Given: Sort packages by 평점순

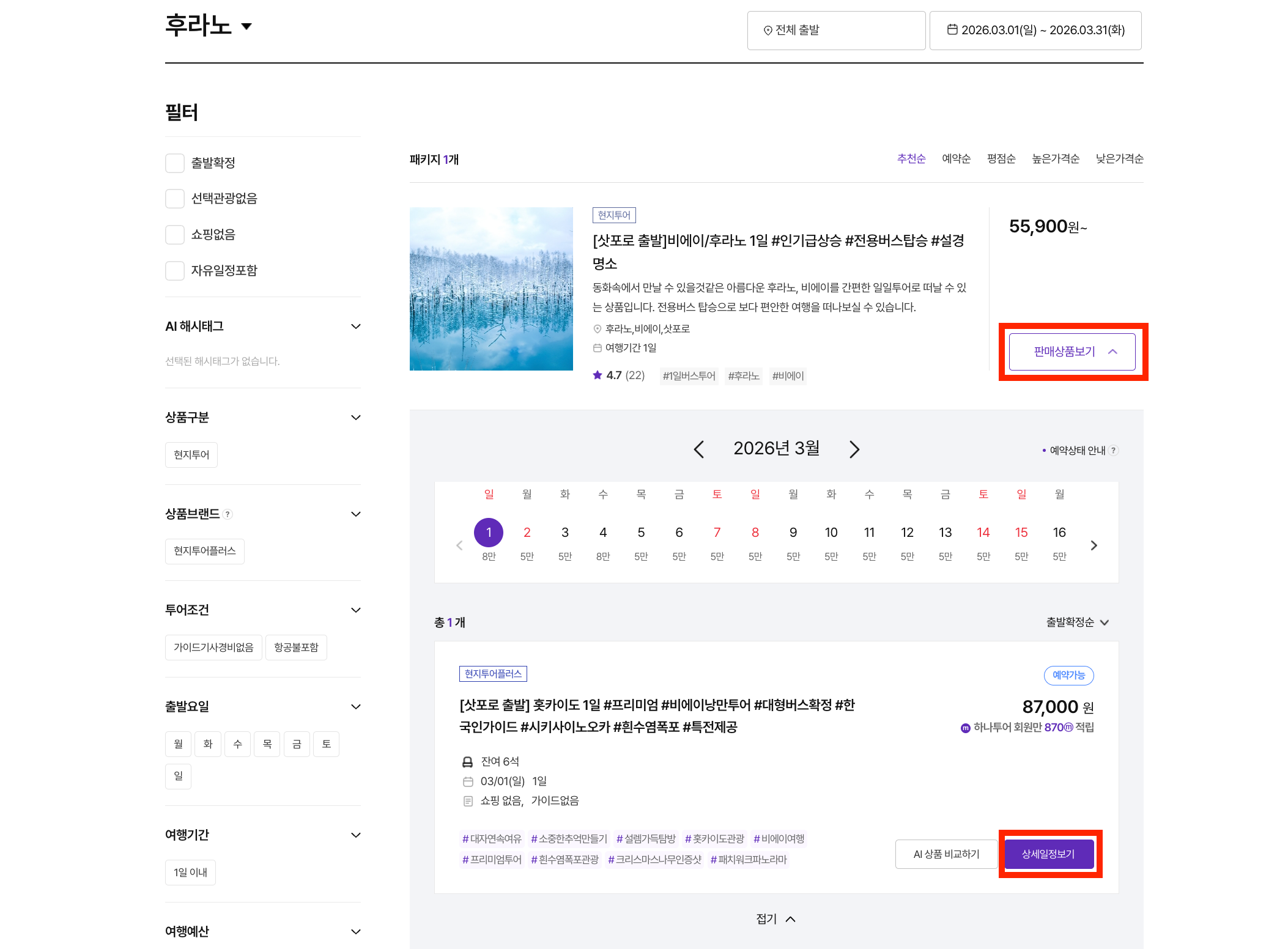Looking at the screenshot, I should pos(1001,159).
